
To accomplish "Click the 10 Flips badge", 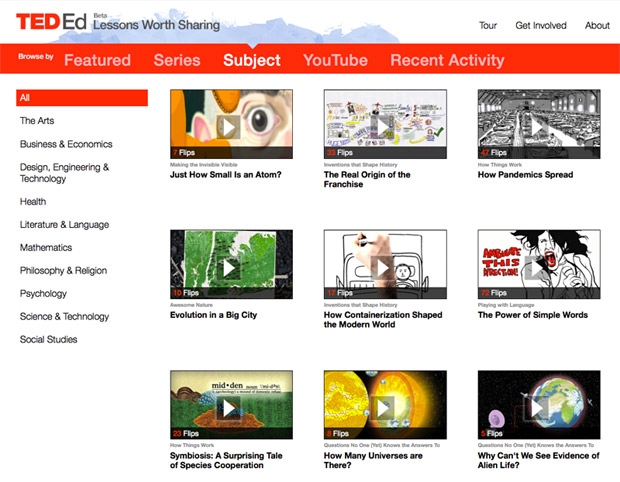I will (x=186, y=293).
